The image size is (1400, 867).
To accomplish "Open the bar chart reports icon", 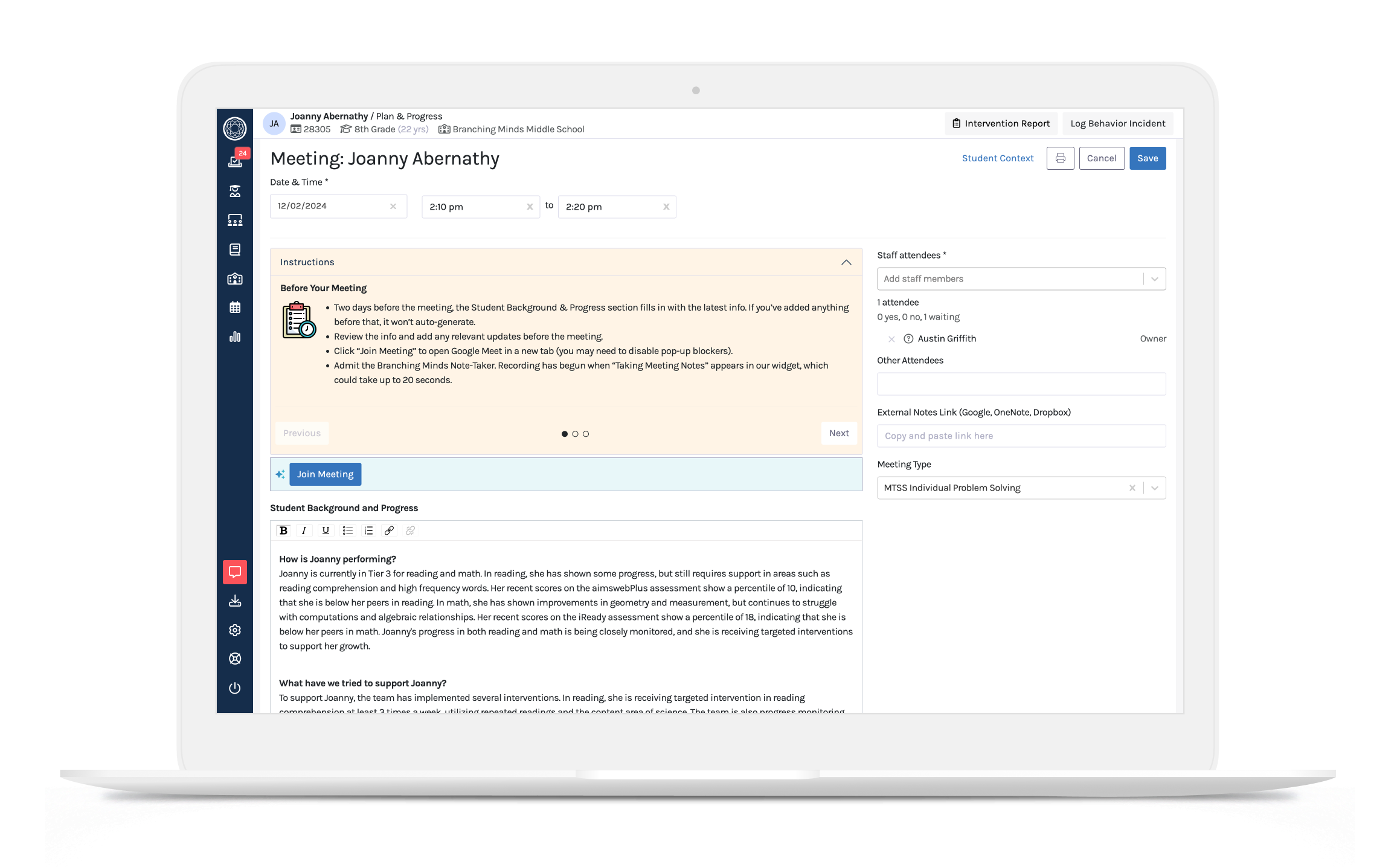I will click(x=235, y=337).
